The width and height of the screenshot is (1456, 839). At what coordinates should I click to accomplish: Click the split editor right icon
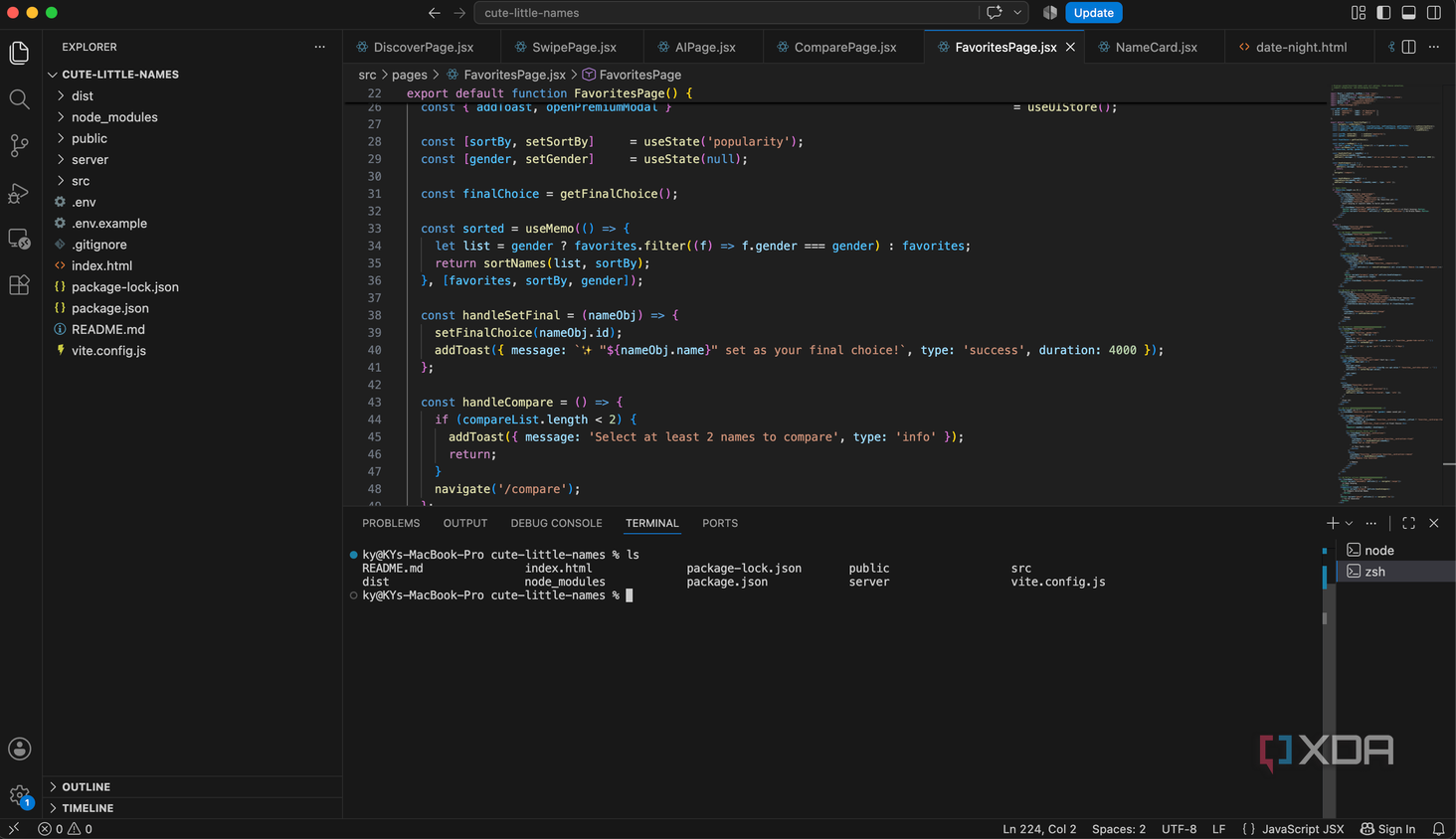click(1408, 47)
